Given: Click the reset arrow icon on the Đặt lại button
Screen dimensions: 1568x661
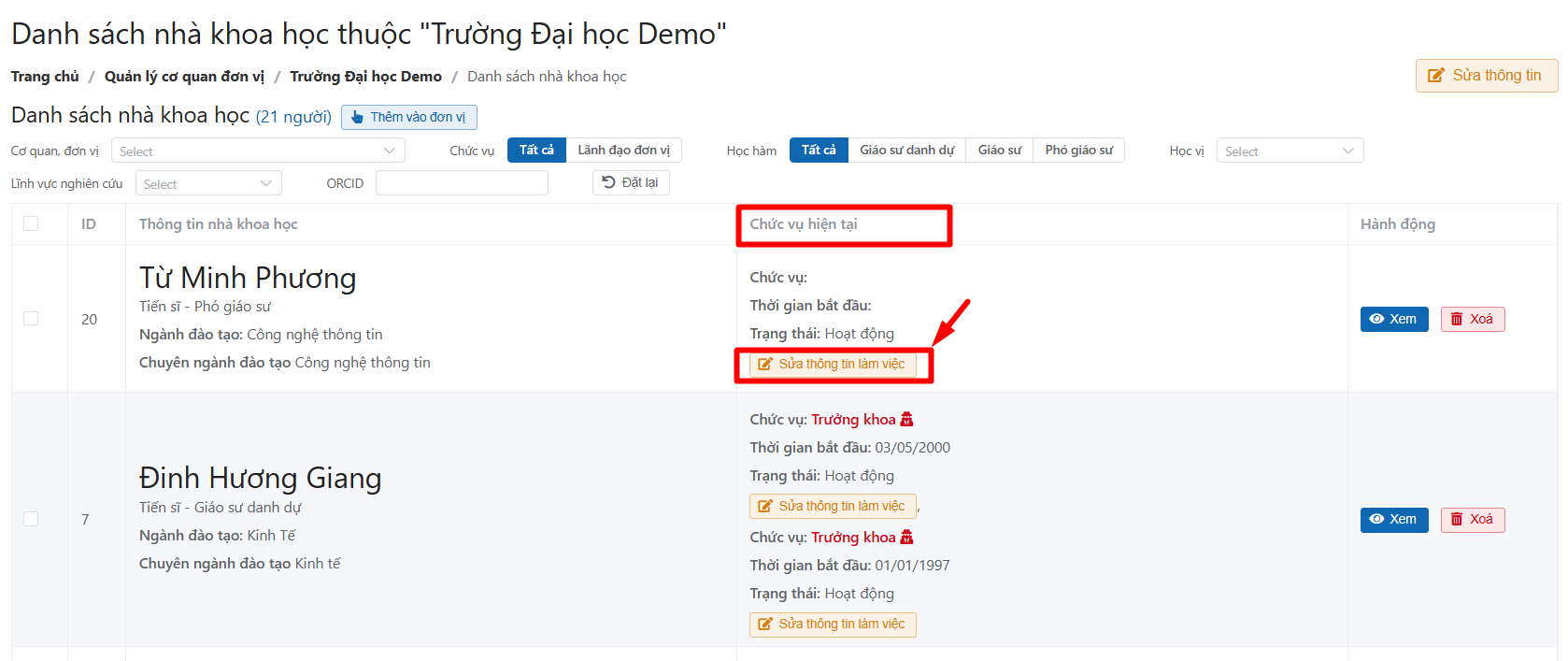Looking at the screenshot, I should [x=608, y=182].
